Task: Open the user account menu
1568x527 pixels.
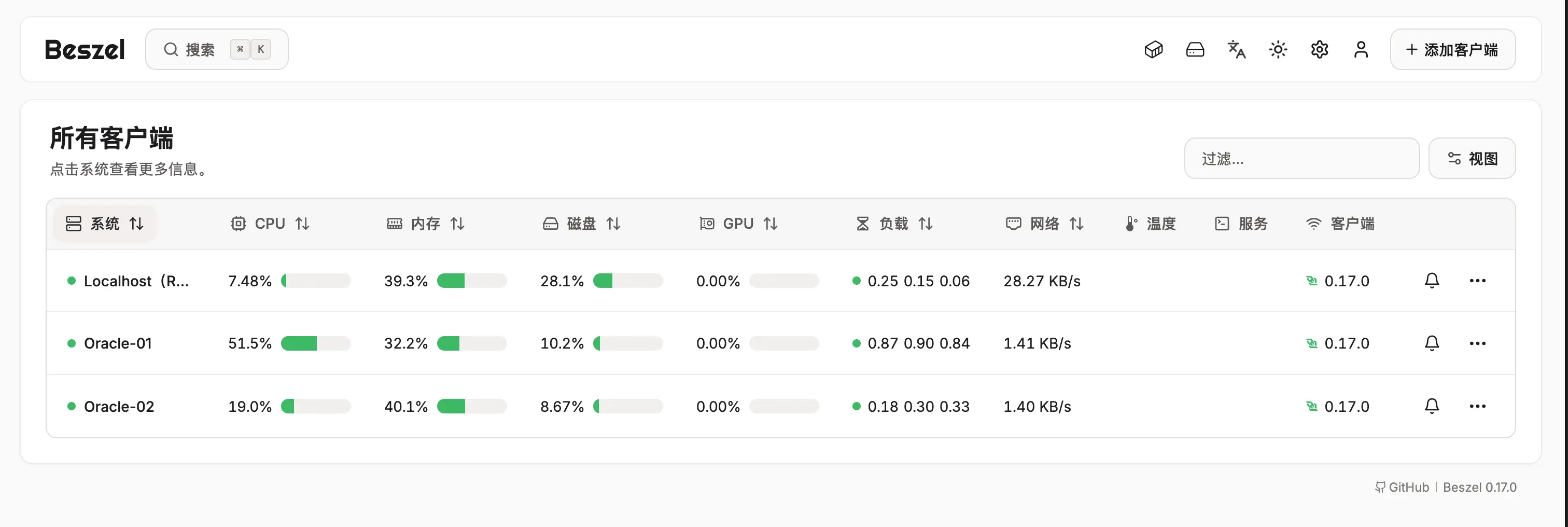Action: tap(1361, 49)
